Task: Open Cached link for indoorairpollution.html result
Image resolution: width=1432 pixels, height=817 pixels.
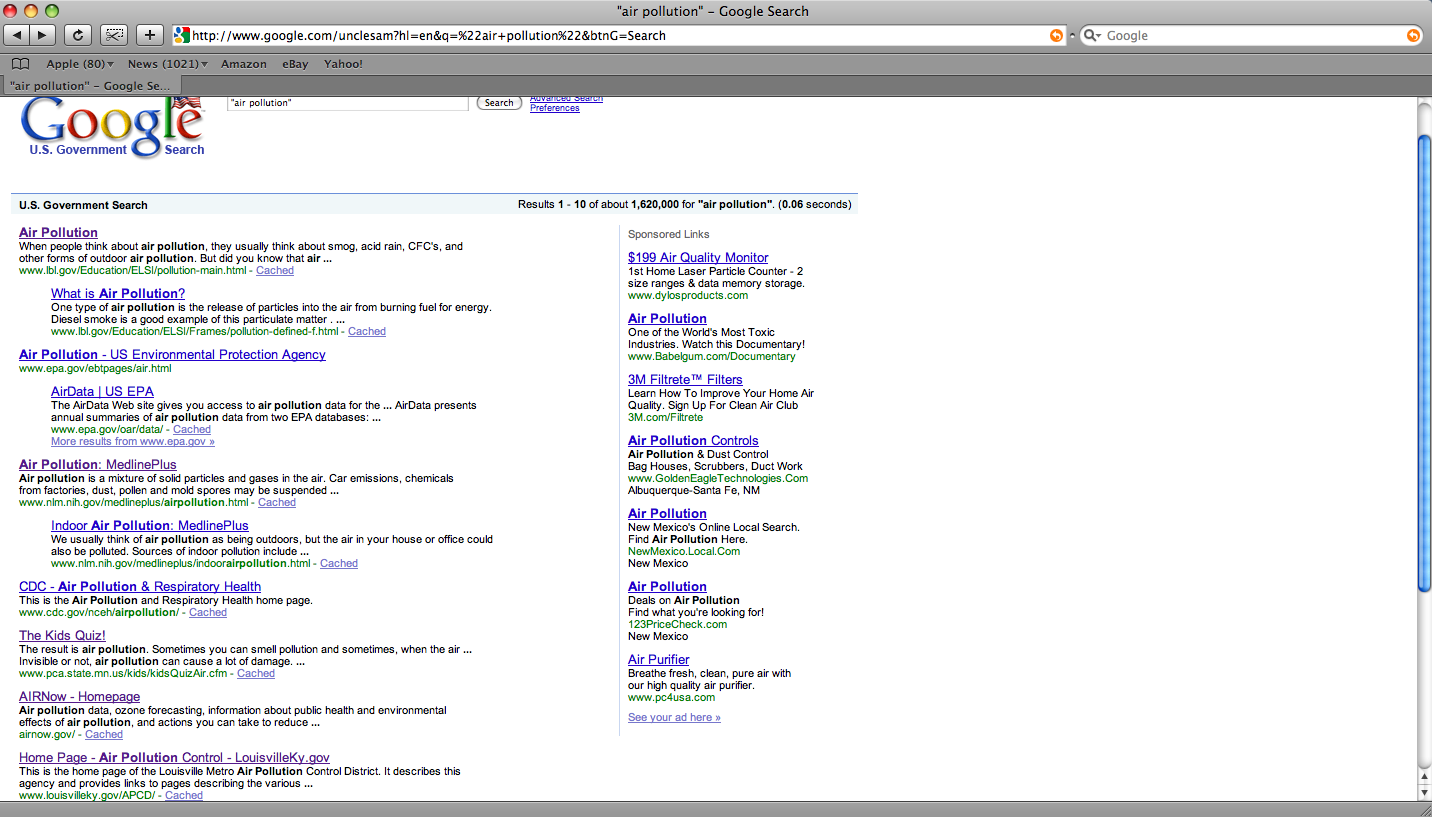Action: point(339,563)
